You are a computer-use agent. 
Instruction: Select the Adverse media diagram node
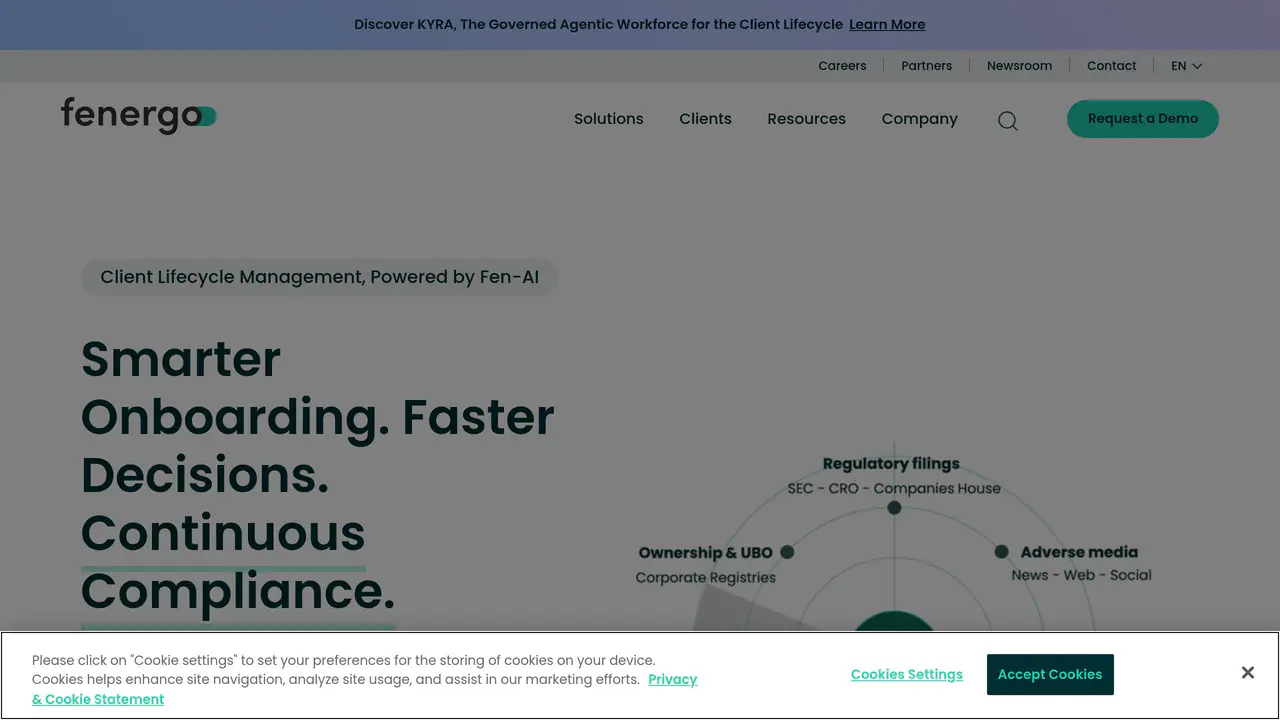(x=1001, y=552)
